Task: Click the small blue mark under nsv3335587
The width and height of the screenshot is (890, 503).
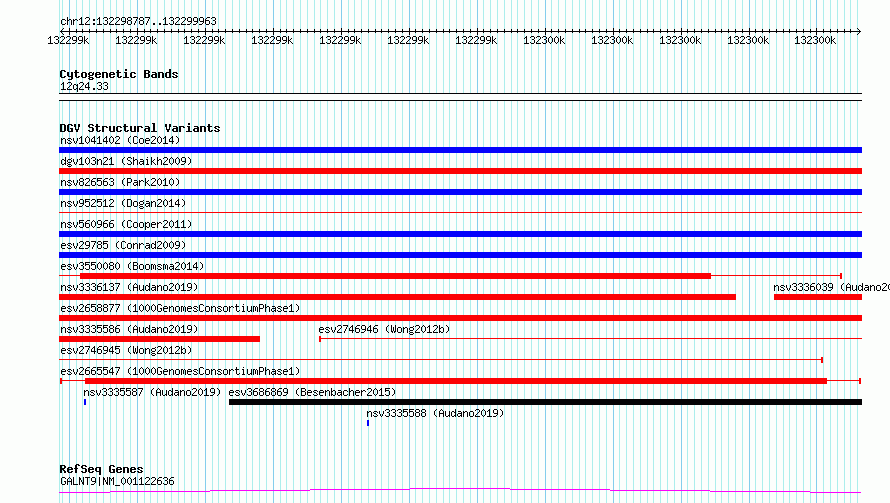Action: (x=85, y=402)
